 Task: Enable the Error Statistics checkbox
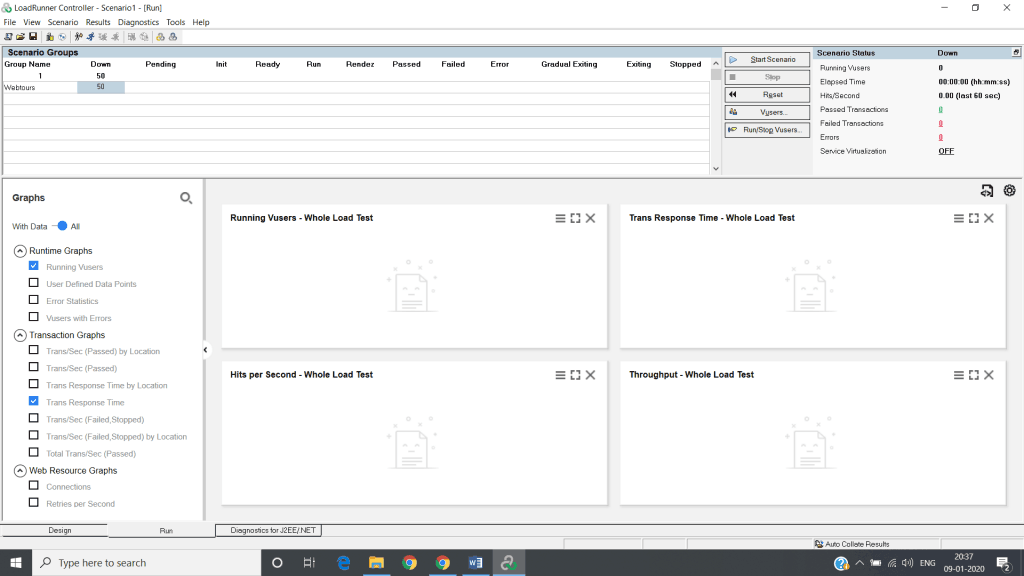coord(34,300)
